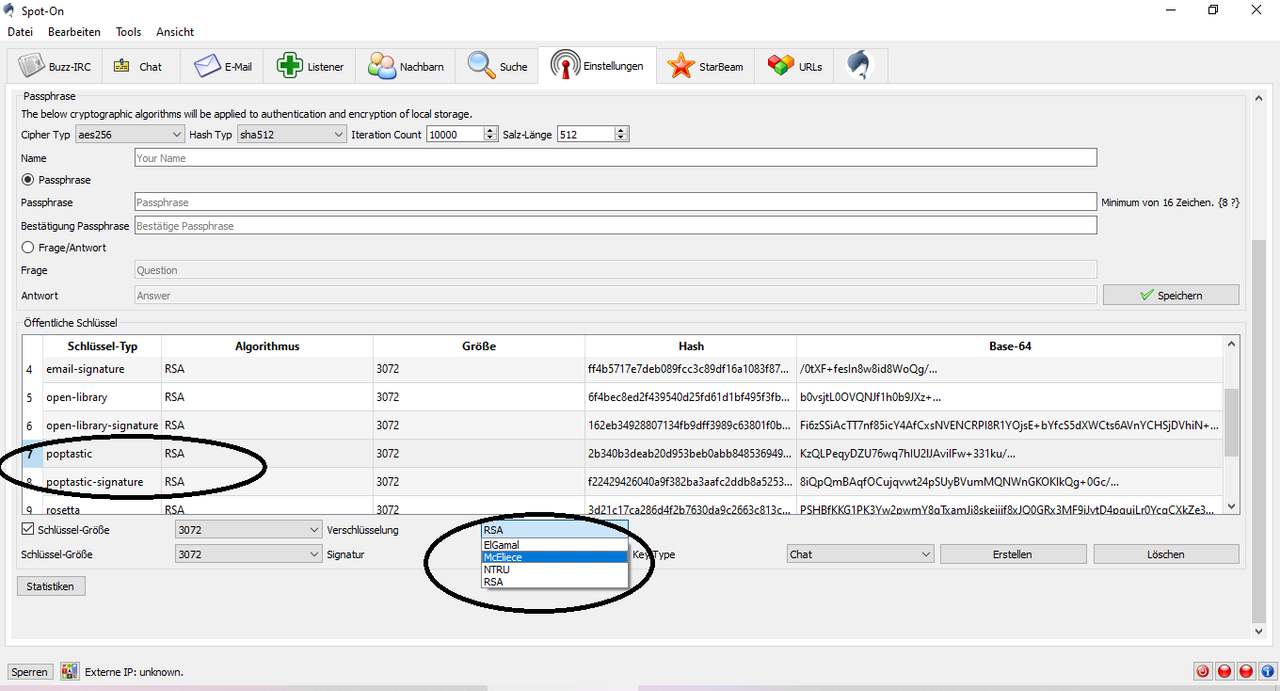Focus the Name input field
Image resolution: width=1280 pixels, height=691 pixels.
tap(615, 158)
